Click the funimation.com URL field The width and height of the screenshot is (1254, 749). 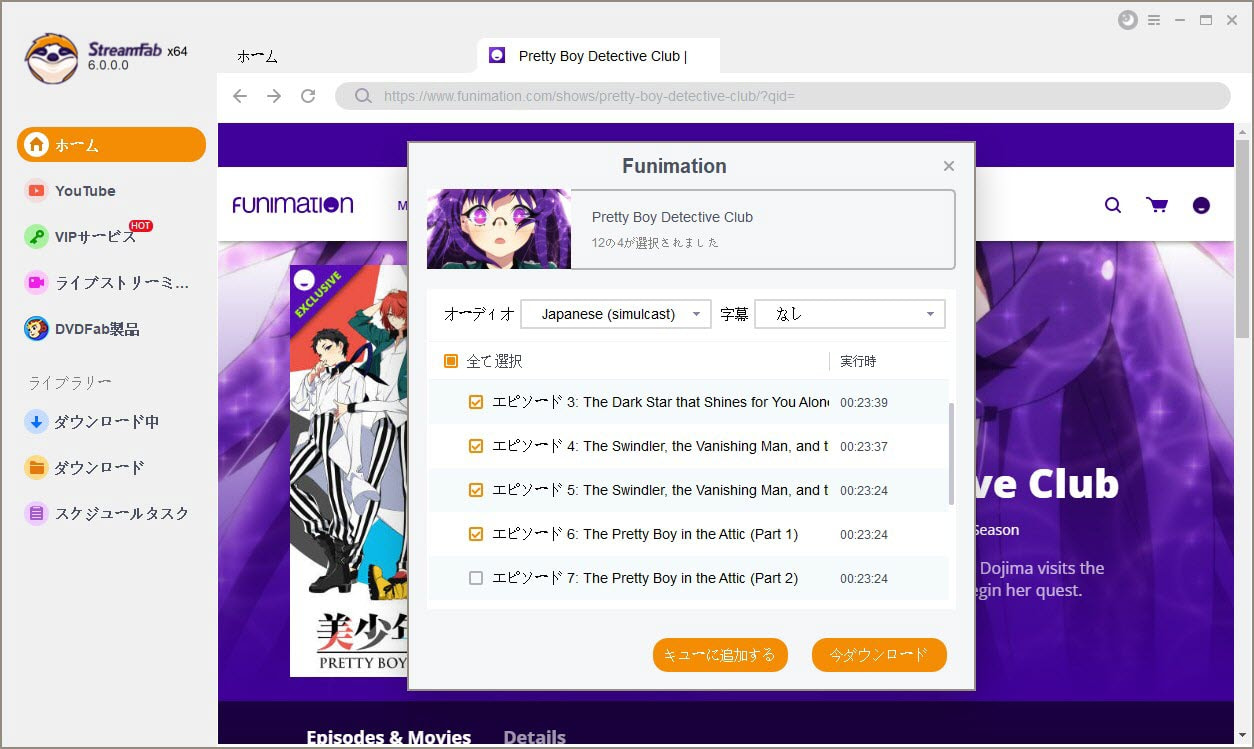(782, 96)
